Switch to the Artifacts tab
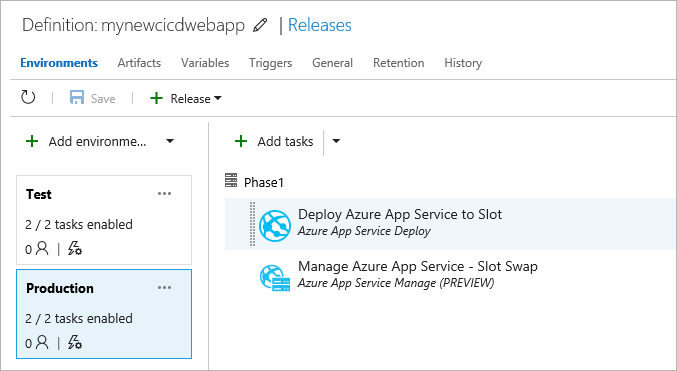Image resolution: width=677 pixels, height=371 pixels. [x=139, y=63]
